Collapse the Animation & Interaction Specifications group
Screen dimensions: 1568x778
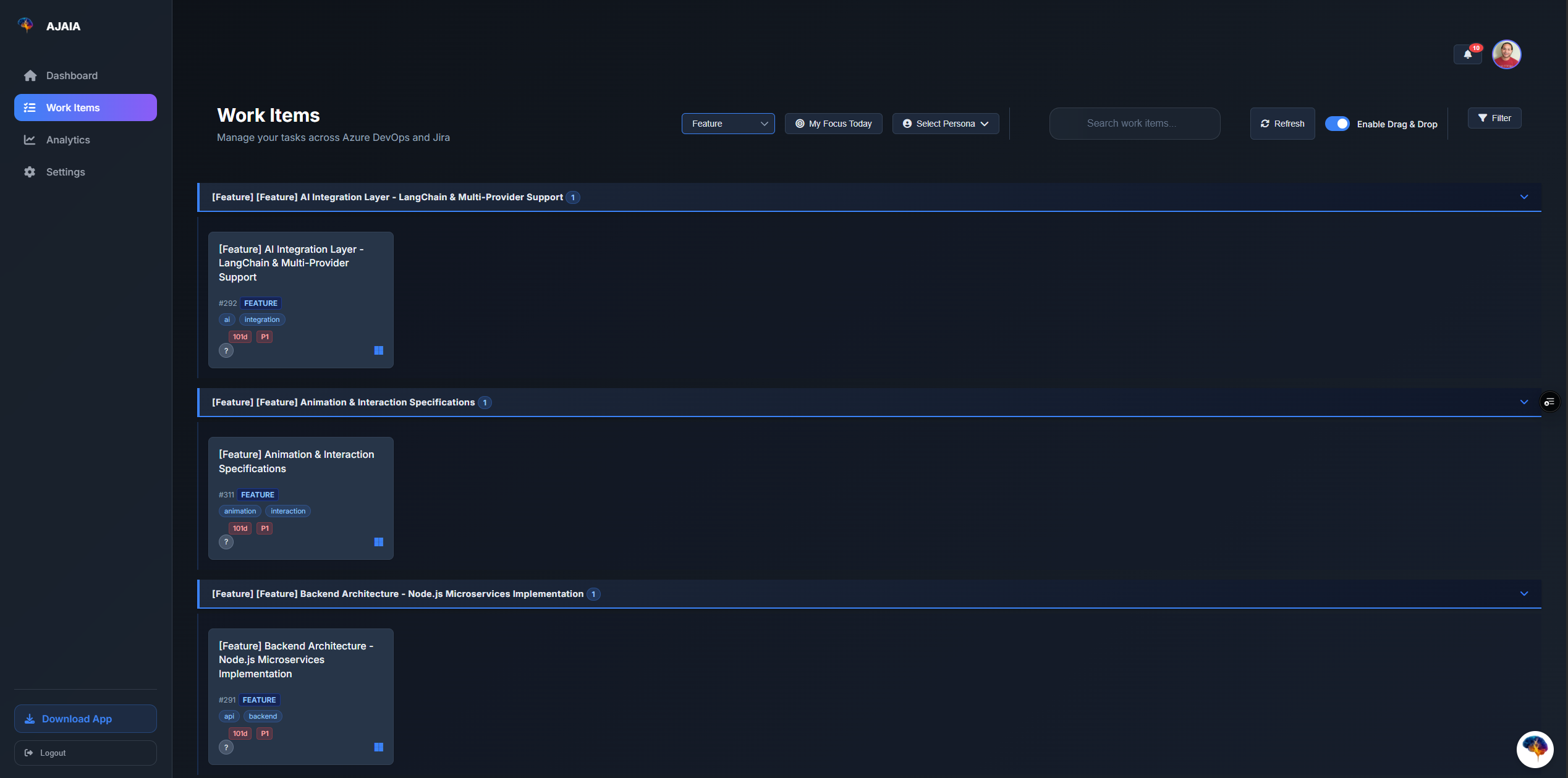pyautogui.click(x=1524, y=402)
